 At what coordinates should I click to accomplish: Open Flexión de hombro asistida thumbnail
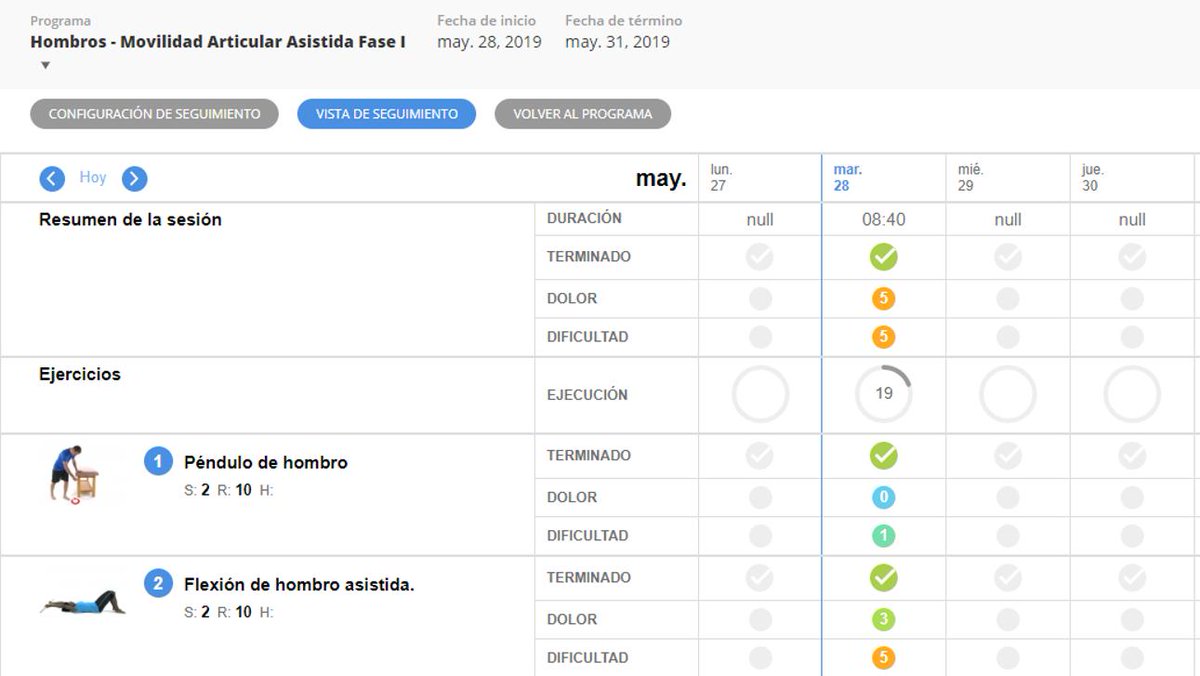pos(84,602)
